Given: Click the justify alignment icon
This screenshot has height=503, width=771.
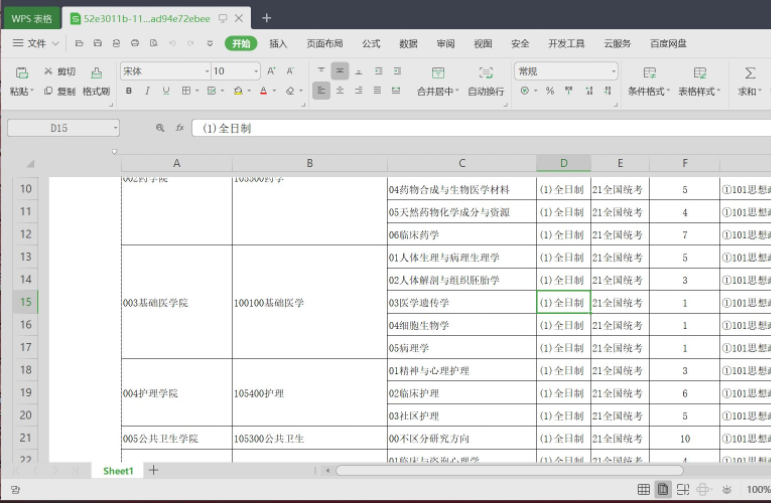Looking at the screenshot, I should point(377,91).
